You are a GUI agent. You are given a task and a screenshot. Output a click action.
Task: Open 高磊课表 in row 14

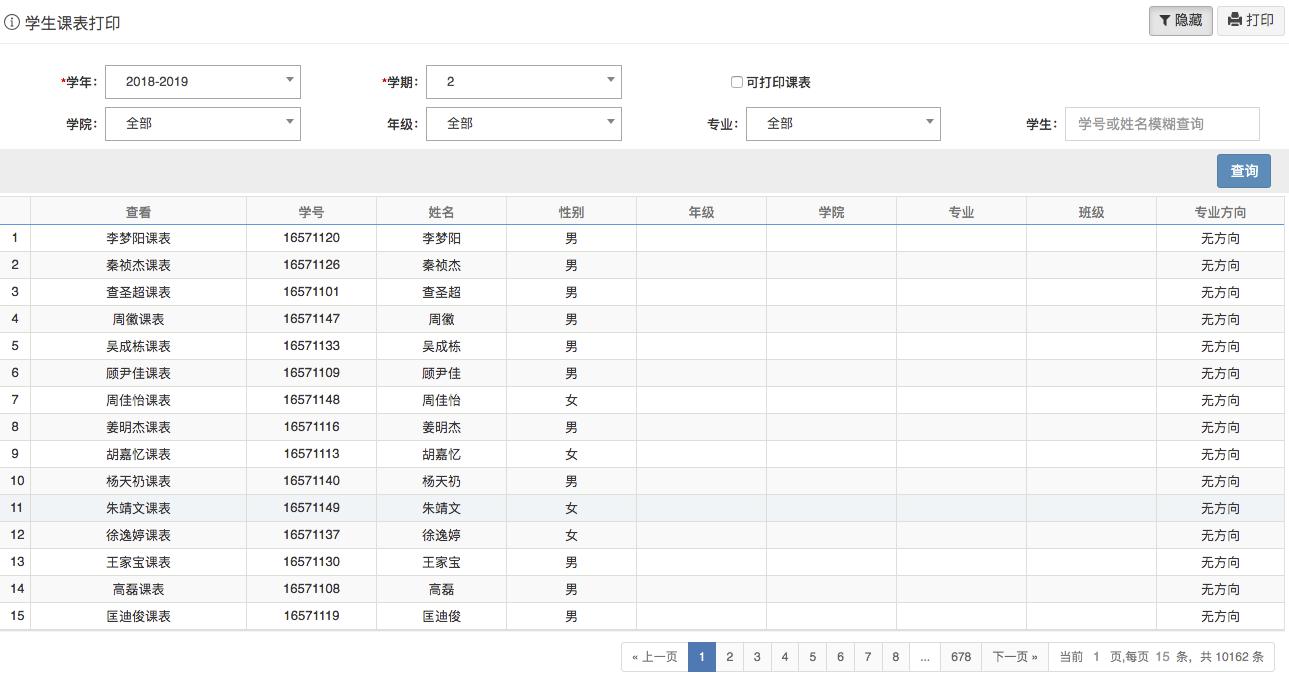point(139,589)
